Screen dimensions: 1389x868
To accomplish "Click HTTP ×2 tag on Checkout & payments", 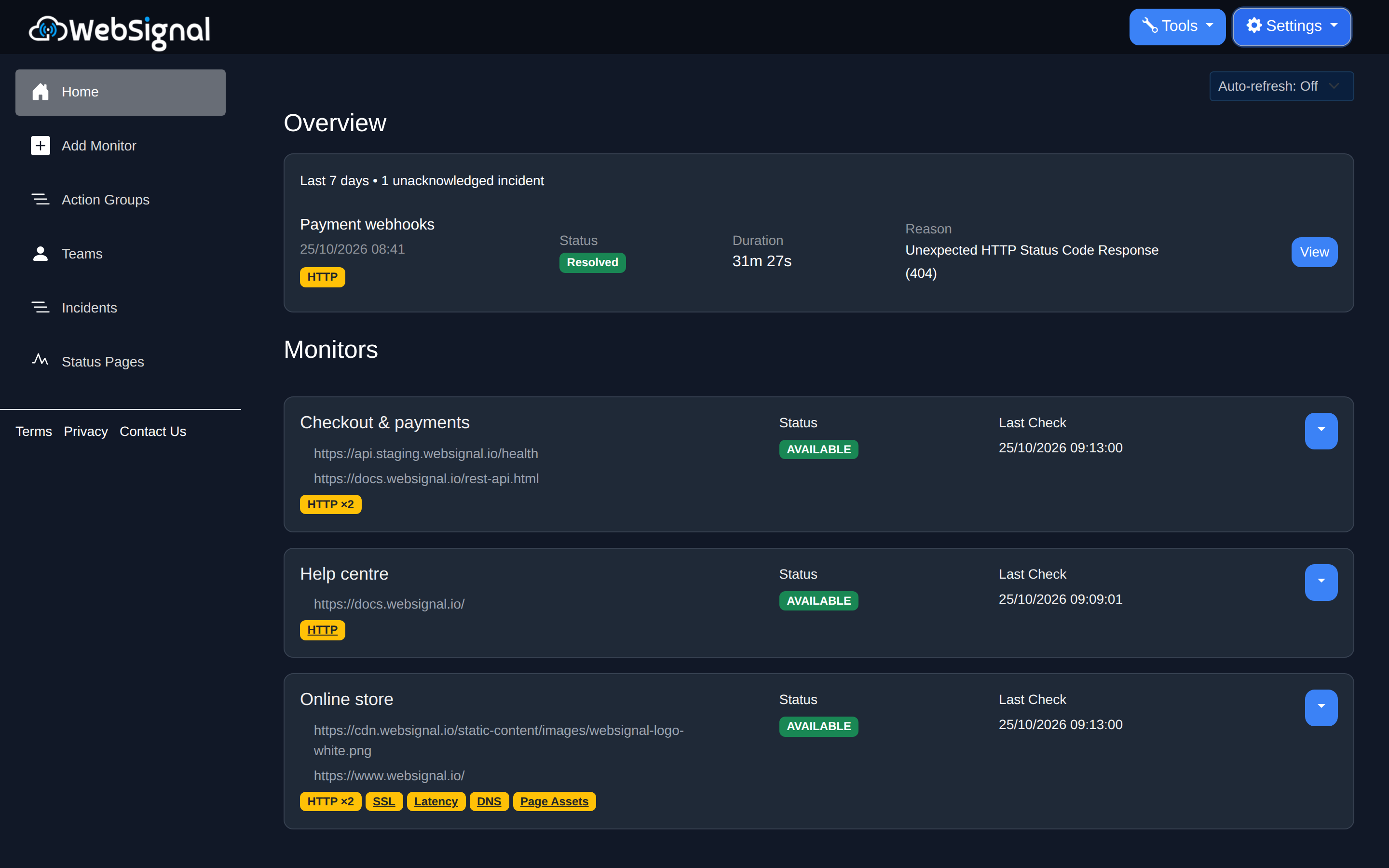I will [330, 504].
